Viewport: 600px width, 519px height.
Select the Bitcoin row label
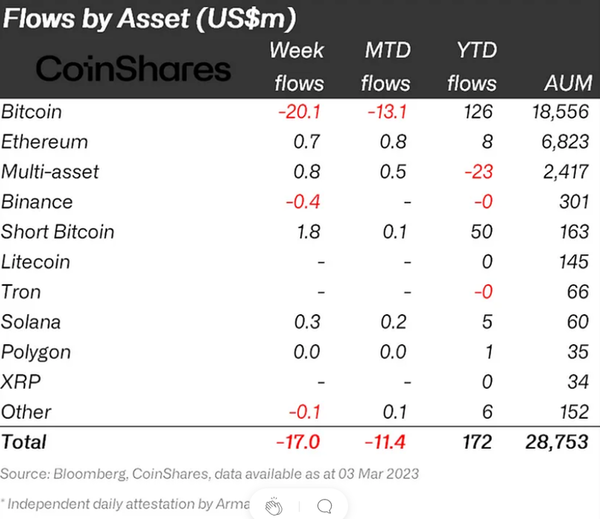tap(32, 112)
